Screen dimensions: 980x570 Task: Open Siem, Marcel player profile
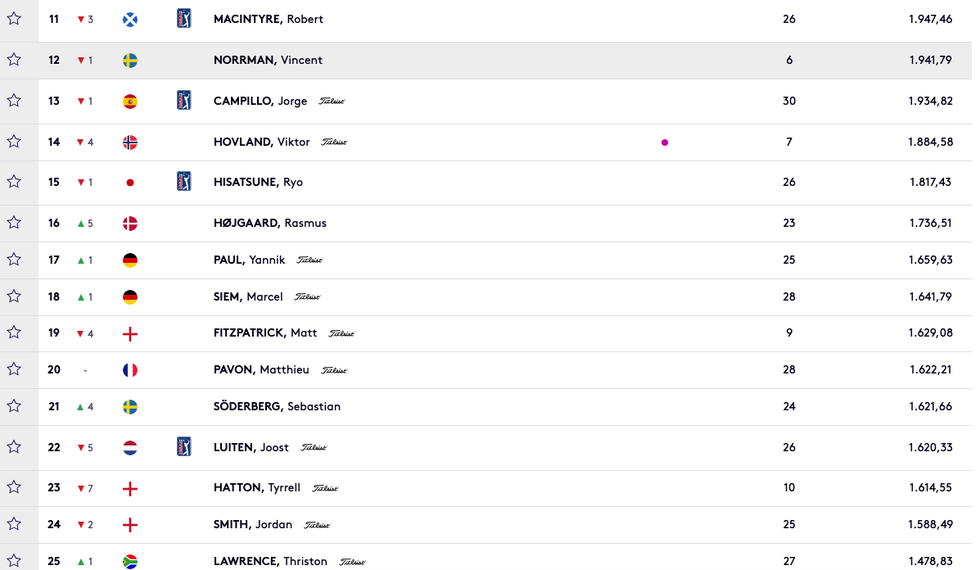[x=248, y=297]
